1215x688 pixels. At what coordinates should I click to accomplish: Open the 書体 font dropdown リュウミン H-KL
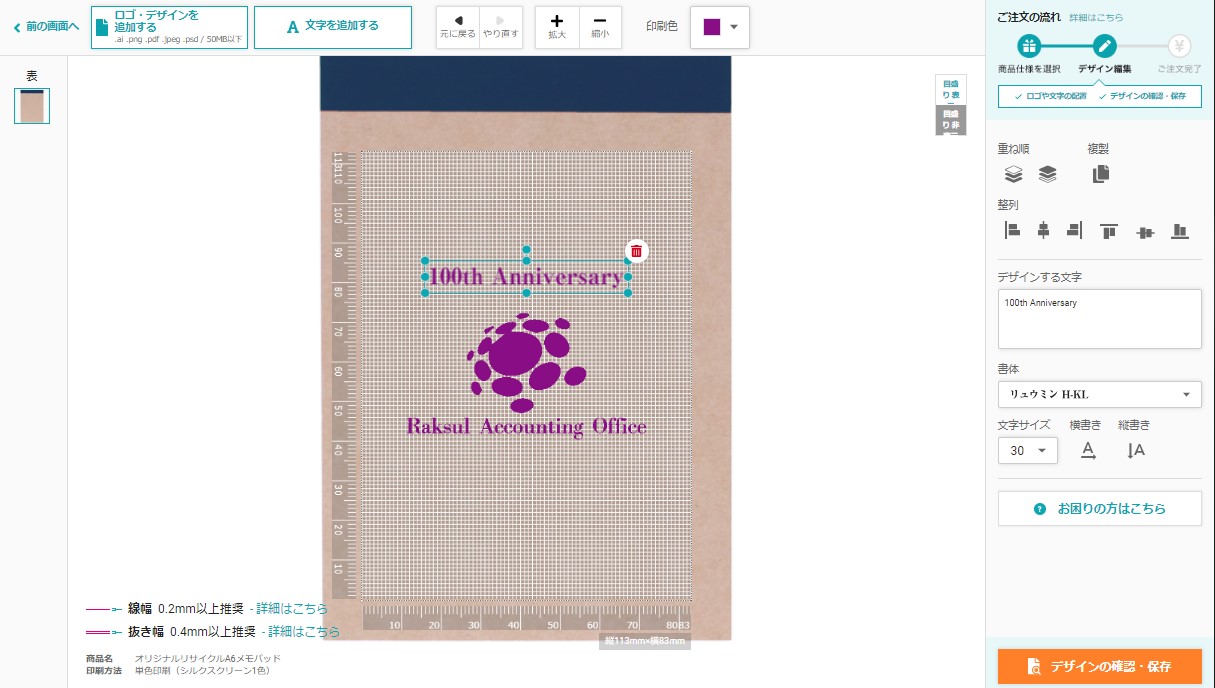[x=1100, y=394]
